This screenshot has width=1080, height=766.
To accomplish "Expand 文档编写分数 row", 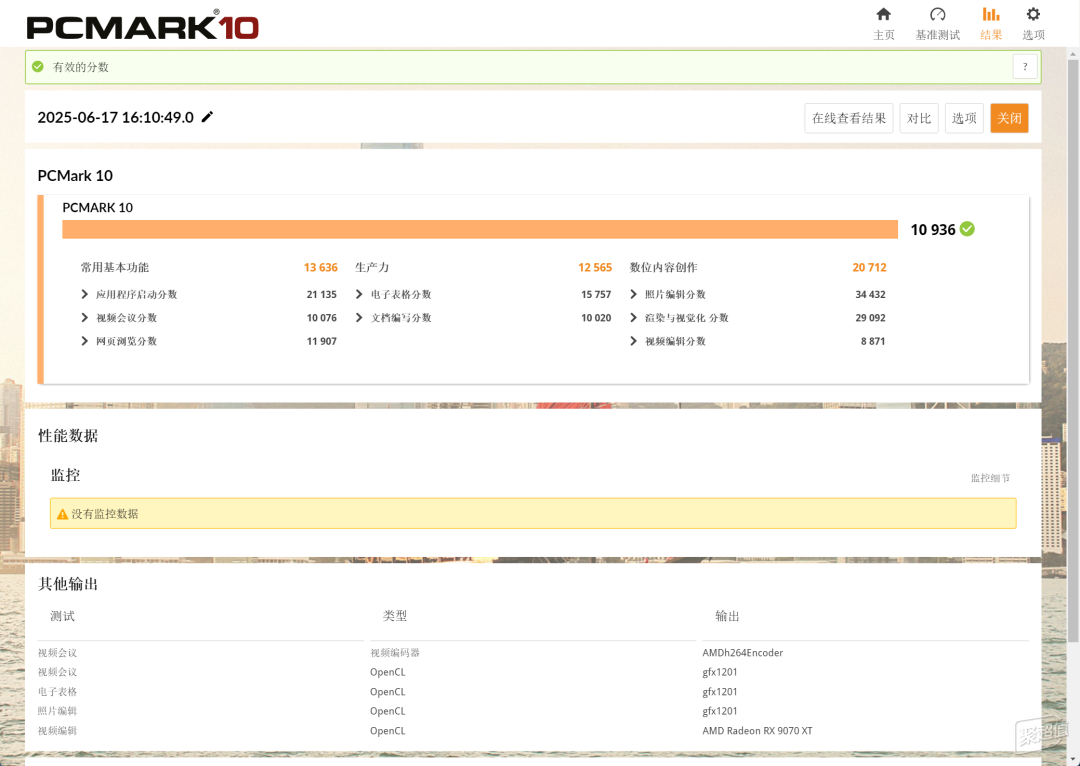I will pyautogui.click(x=359, y=318).
